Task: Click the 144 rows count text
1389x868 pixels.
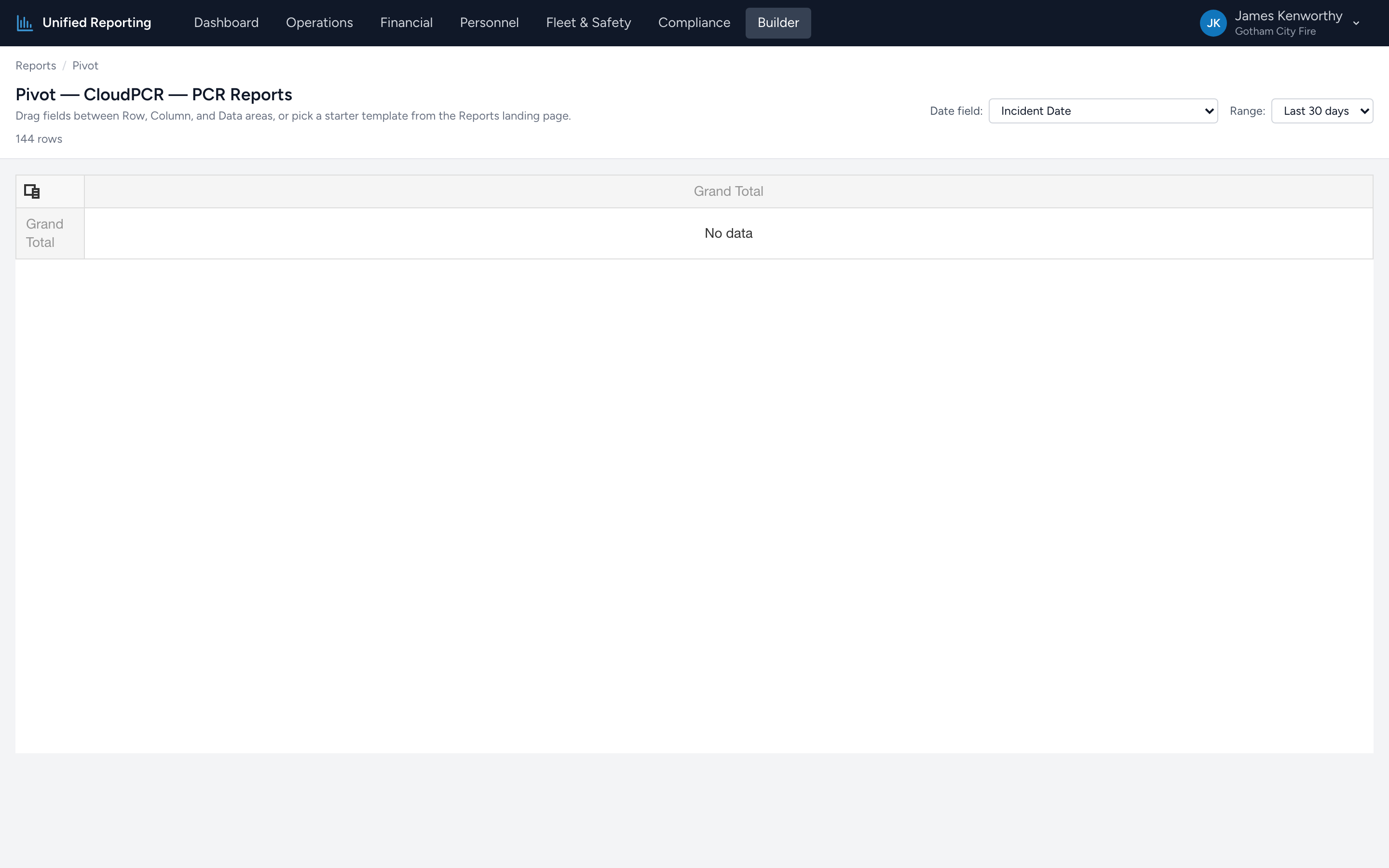Action: (x=39, y=139)
